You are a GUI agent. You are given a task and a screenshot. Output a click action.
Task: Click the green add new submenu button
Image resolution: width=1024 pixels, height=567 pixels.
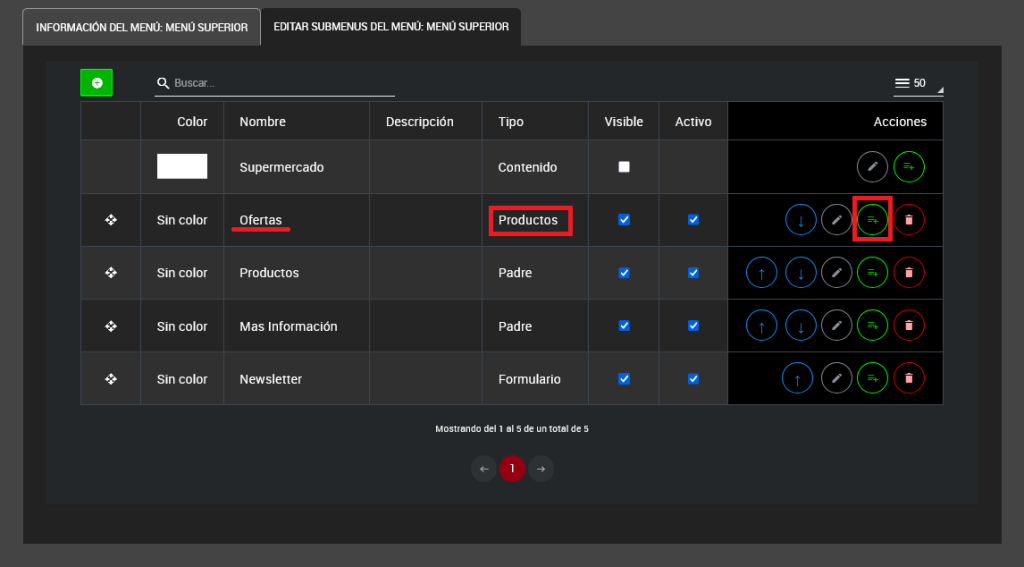coord(97,83)
